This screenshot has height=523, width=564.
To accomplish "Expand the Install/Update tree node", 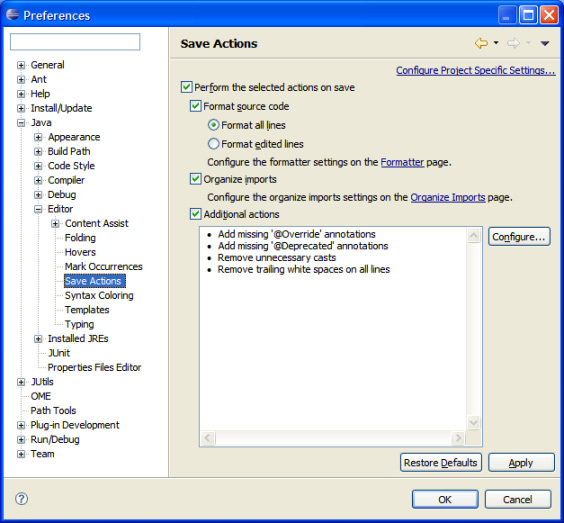I will [21, 108].
